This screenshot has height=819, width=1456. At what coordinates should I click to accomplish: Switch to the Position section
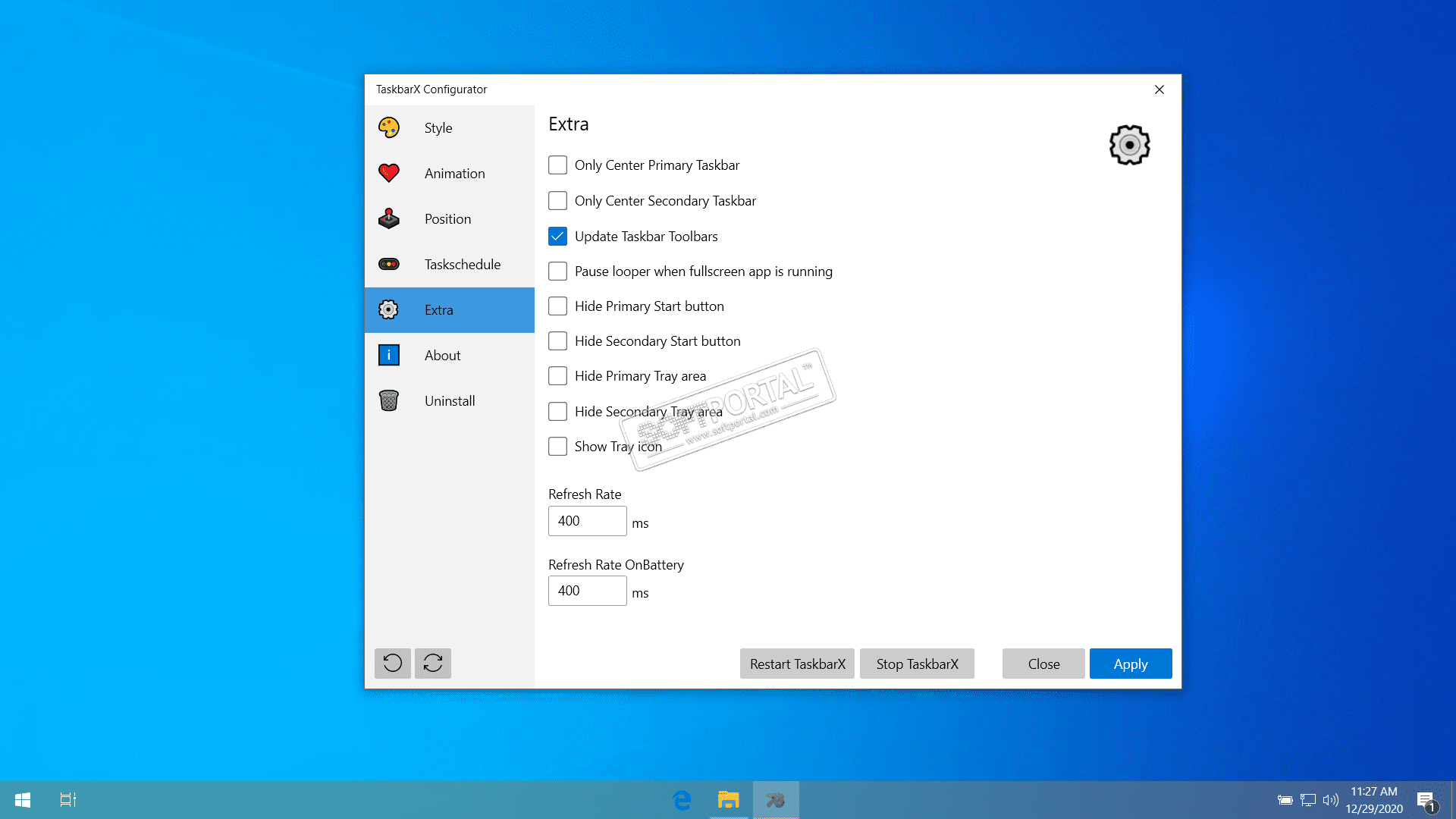point(447,219)
